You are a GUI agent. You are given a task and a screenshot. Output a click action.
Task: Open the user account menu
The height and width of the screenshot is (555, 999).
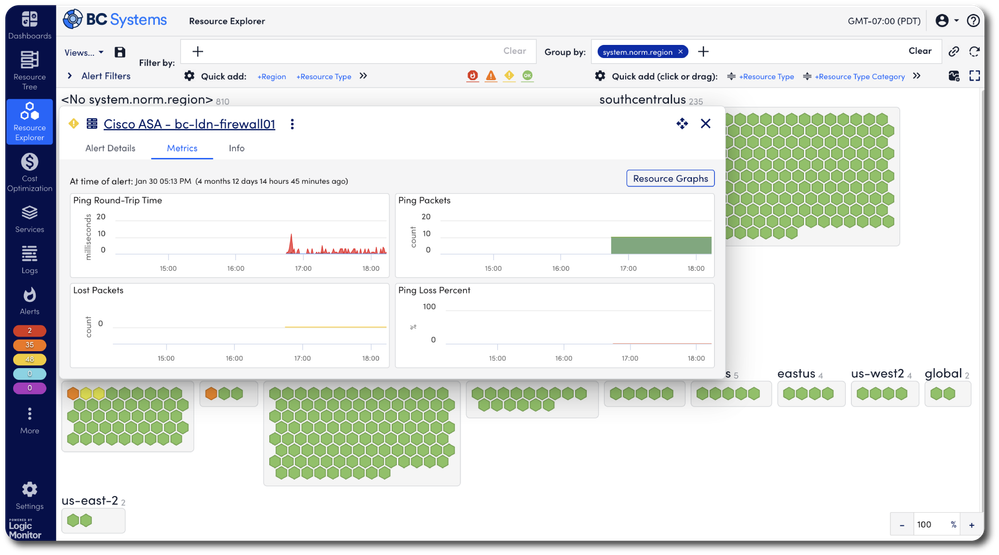pos(947,20)
